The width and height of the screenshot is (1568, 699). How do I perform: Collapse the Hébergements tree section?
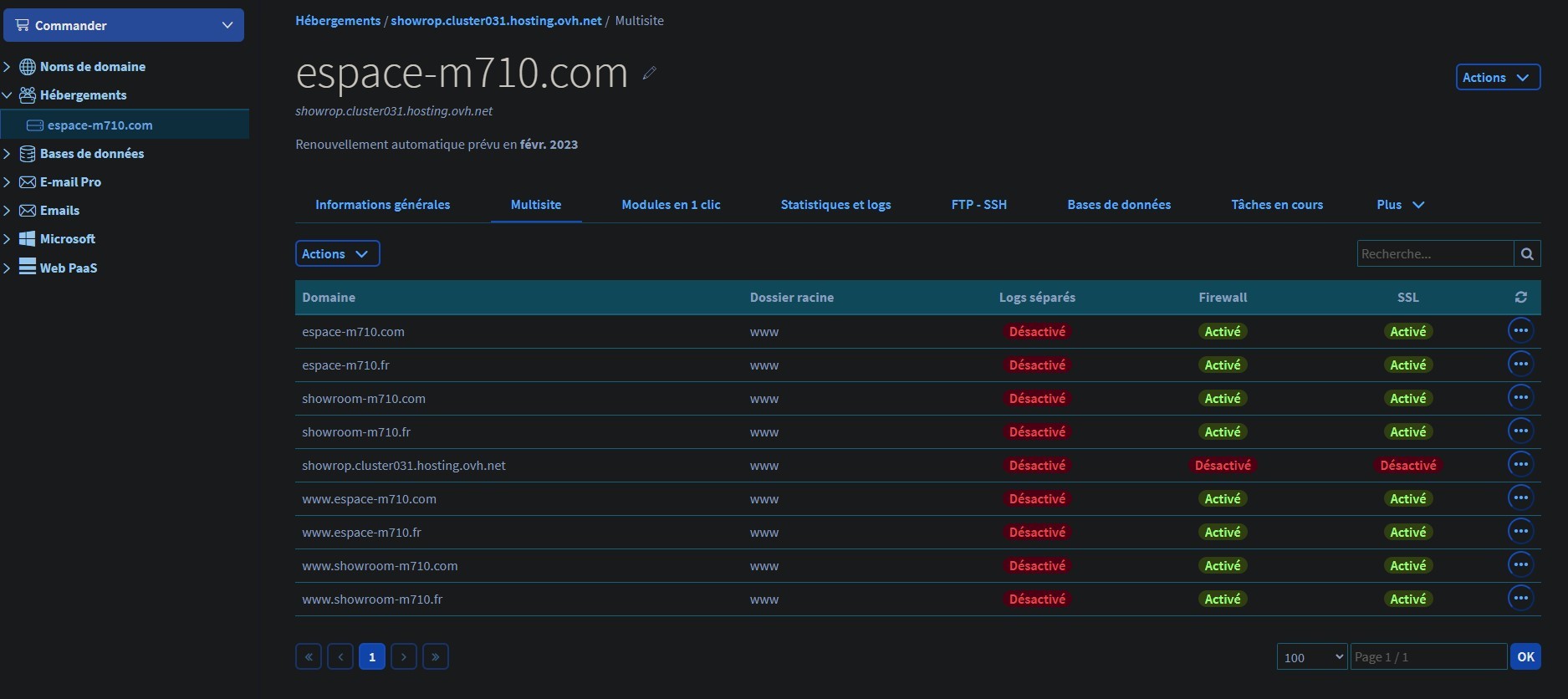tap(8, 95)
